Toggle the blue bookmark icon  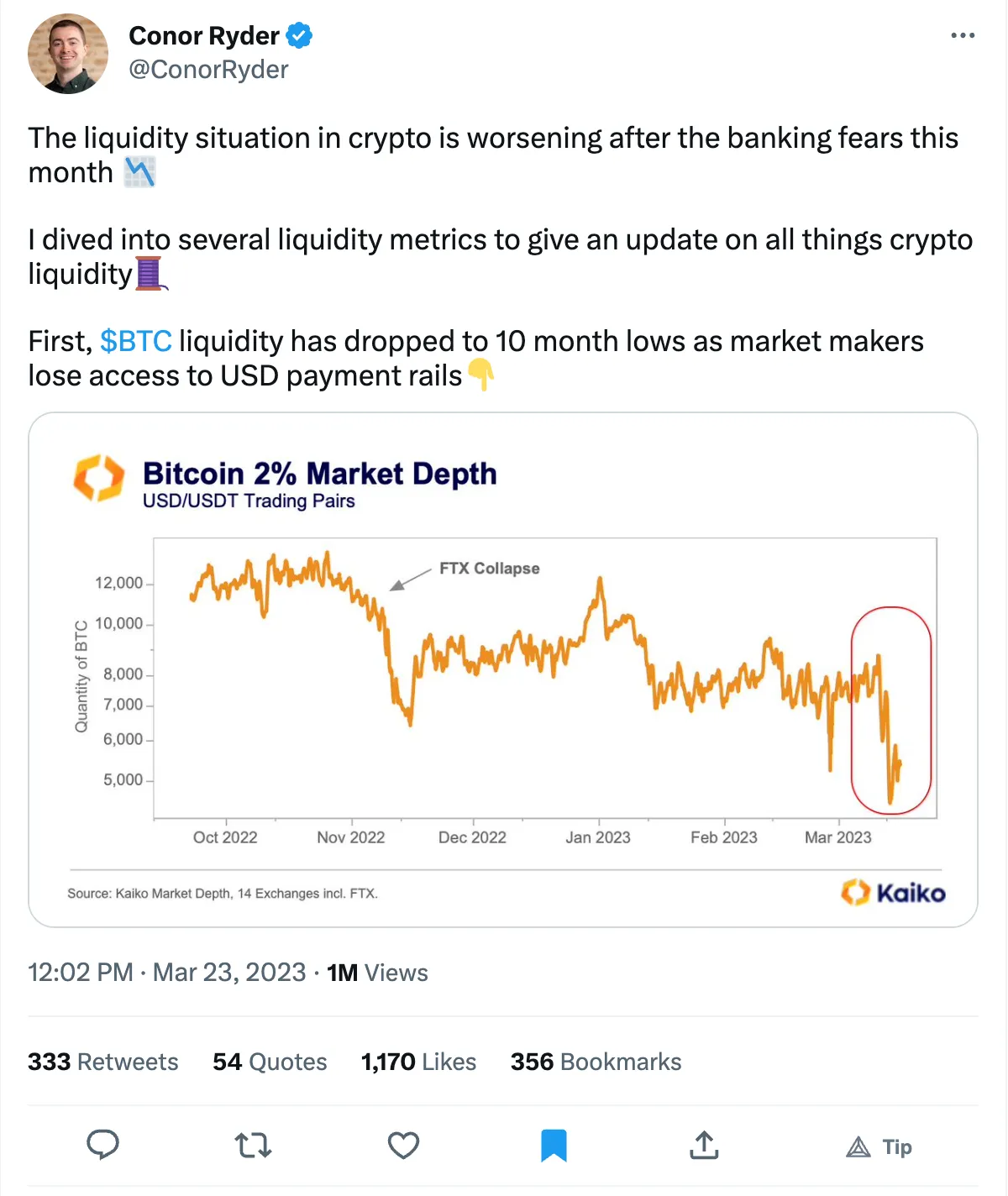pyautogui.click(x=554, y=1146)
